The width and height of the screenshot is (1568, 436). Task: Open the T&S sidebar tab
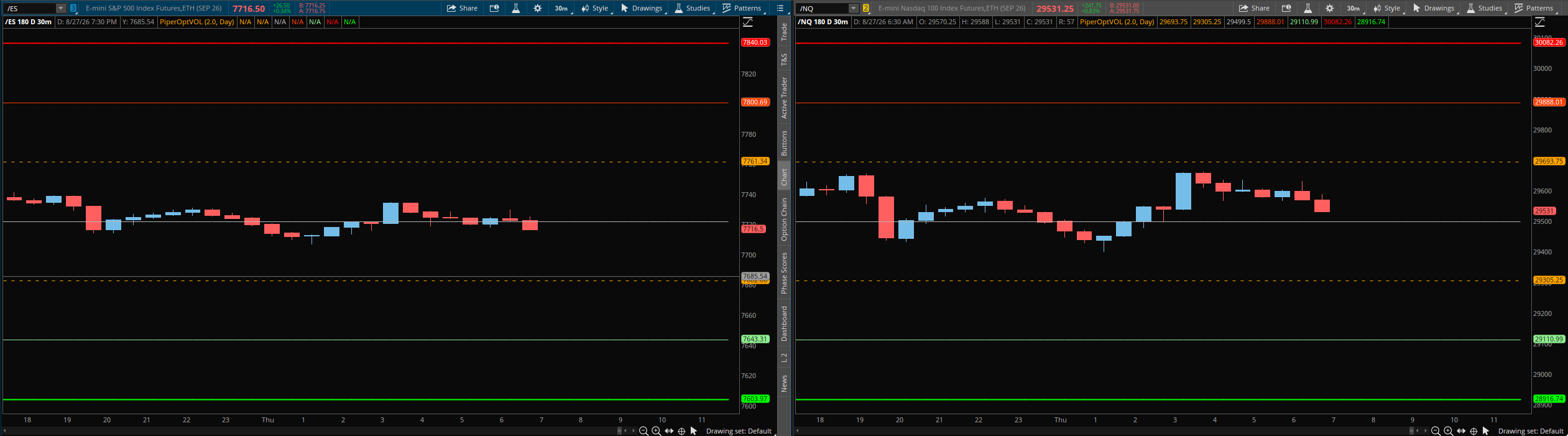[x=784, y=60]
